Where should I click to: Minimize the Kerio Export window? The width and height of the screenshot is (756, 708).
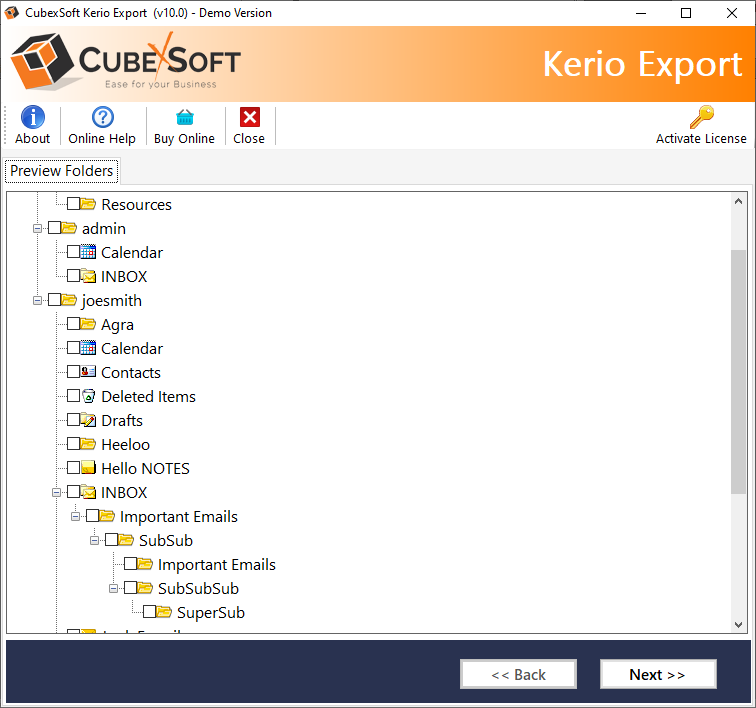pyautogui.click(x=641, y=13)
